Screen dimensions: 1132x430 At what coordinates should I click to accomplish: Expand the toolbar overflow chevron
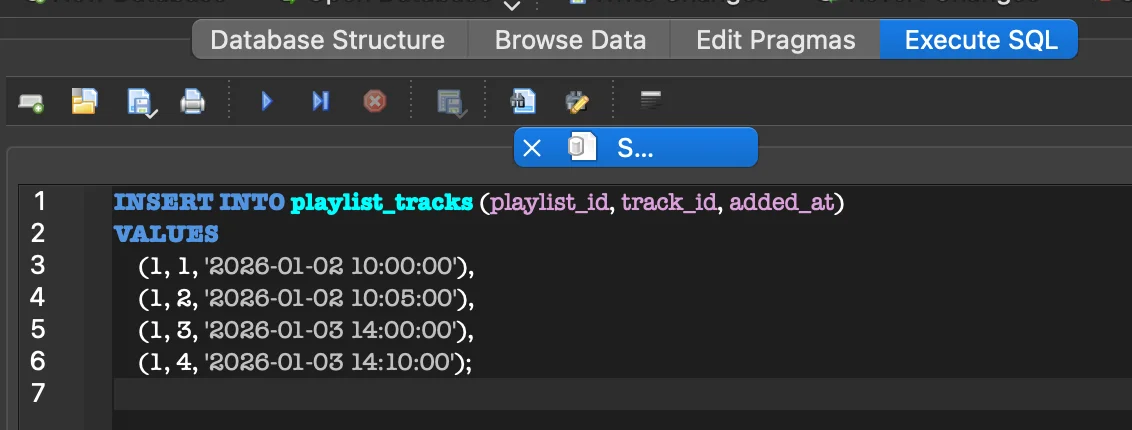click(x=512, y=6)
